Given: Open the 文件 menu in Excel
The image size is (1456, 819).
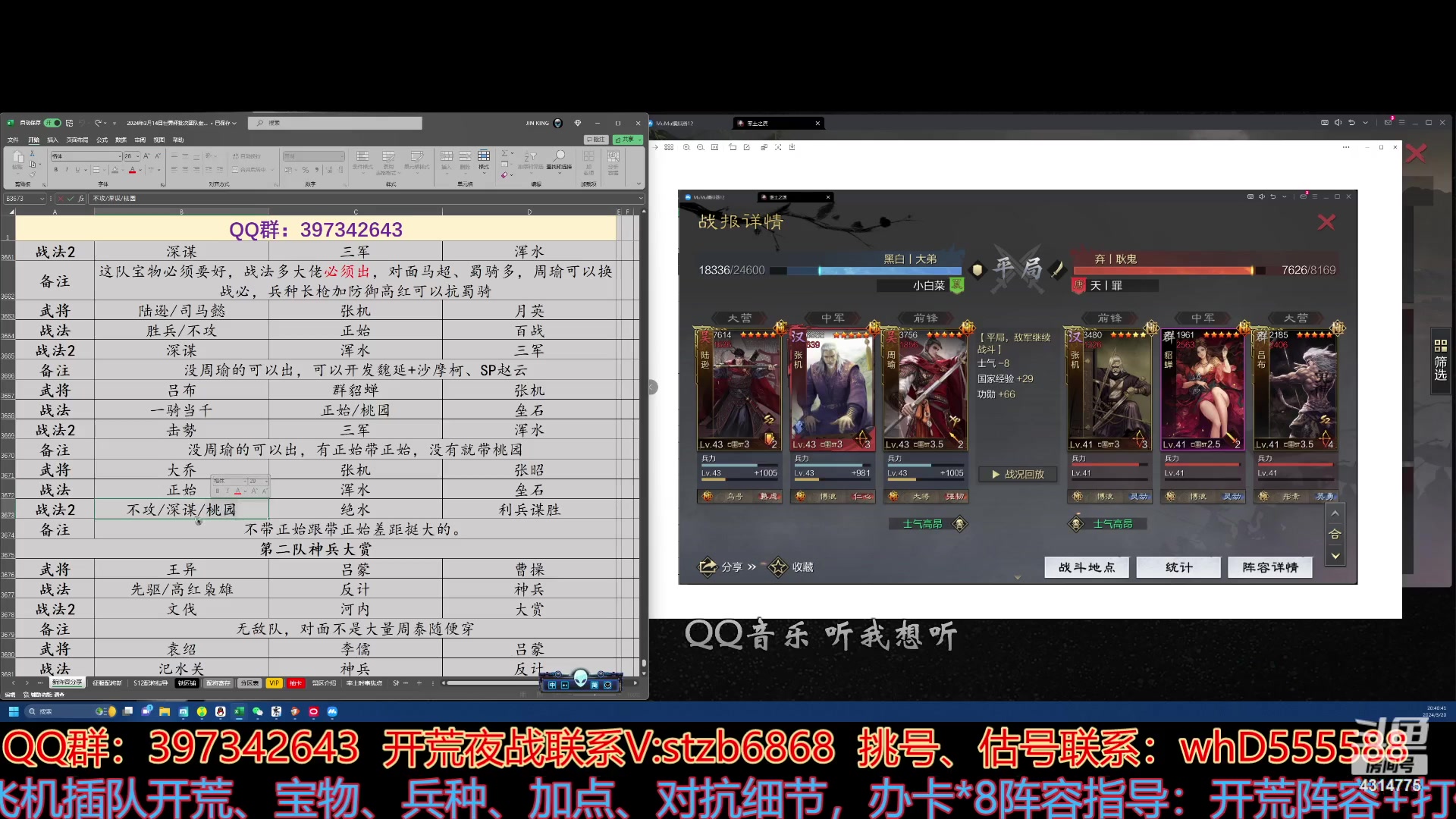Looking at the screenshot, I should point(13,140).
